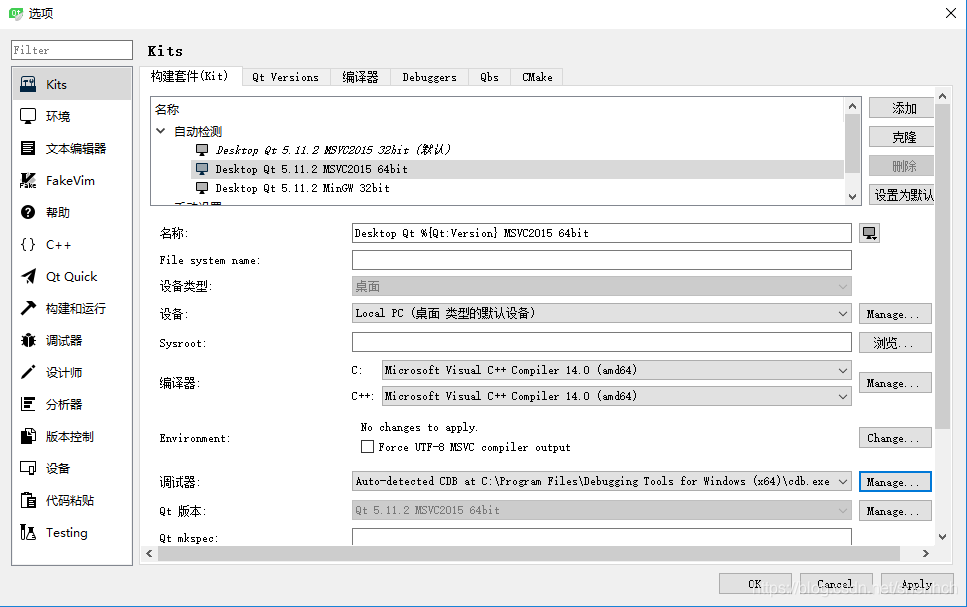This screenshot has height=607, width=967.
Task: Click the File system name field
Action: (x=601, y=260)
